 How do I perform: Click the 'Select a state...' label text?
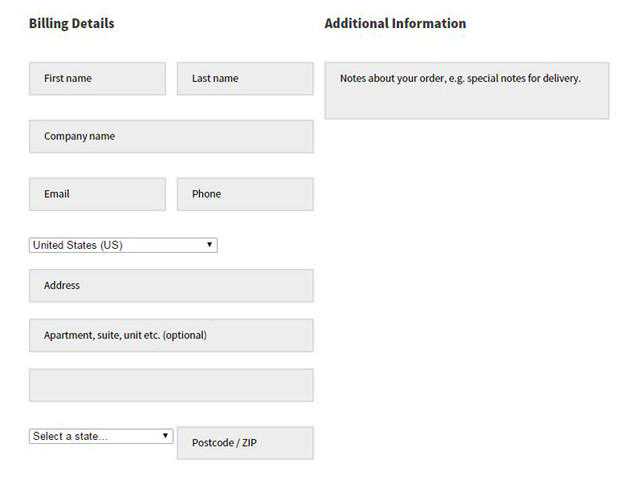(69, 436)
